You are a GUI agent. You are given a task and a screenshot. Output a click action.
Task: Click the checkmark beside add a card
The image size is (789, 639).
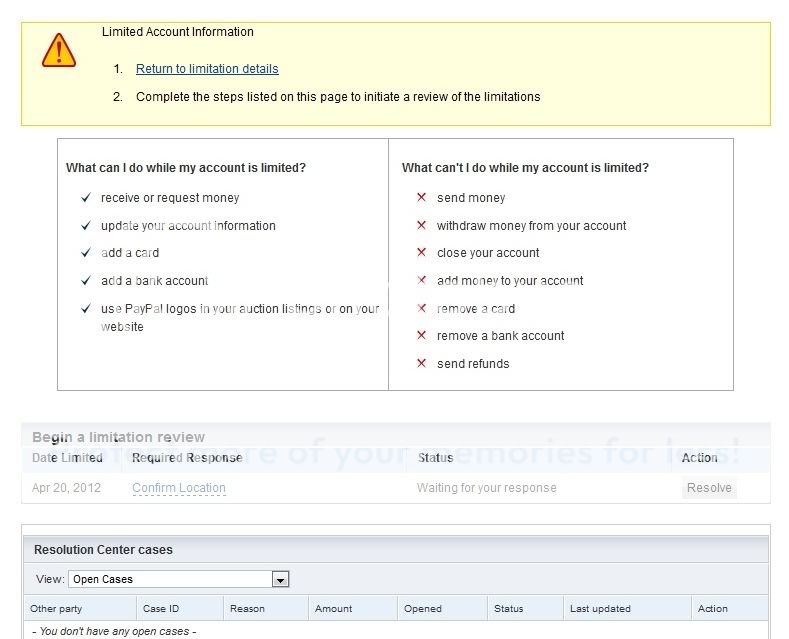pyautogui.click(x=86, y=252)
